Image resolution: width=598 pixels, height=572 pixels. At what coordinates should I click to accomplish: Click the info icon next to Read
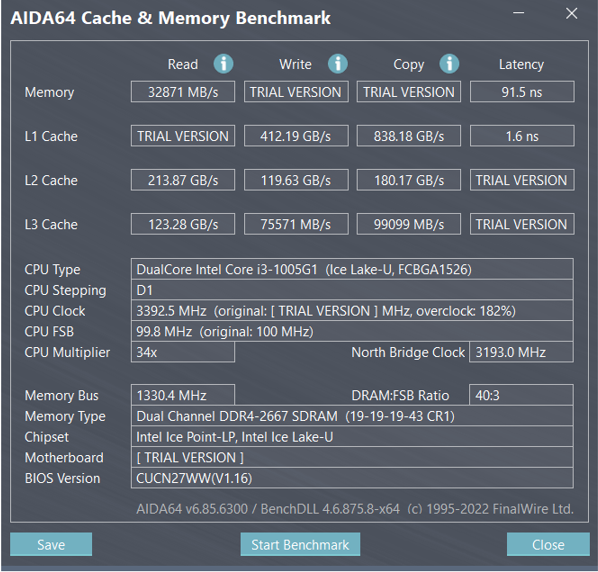pos(223,63)
